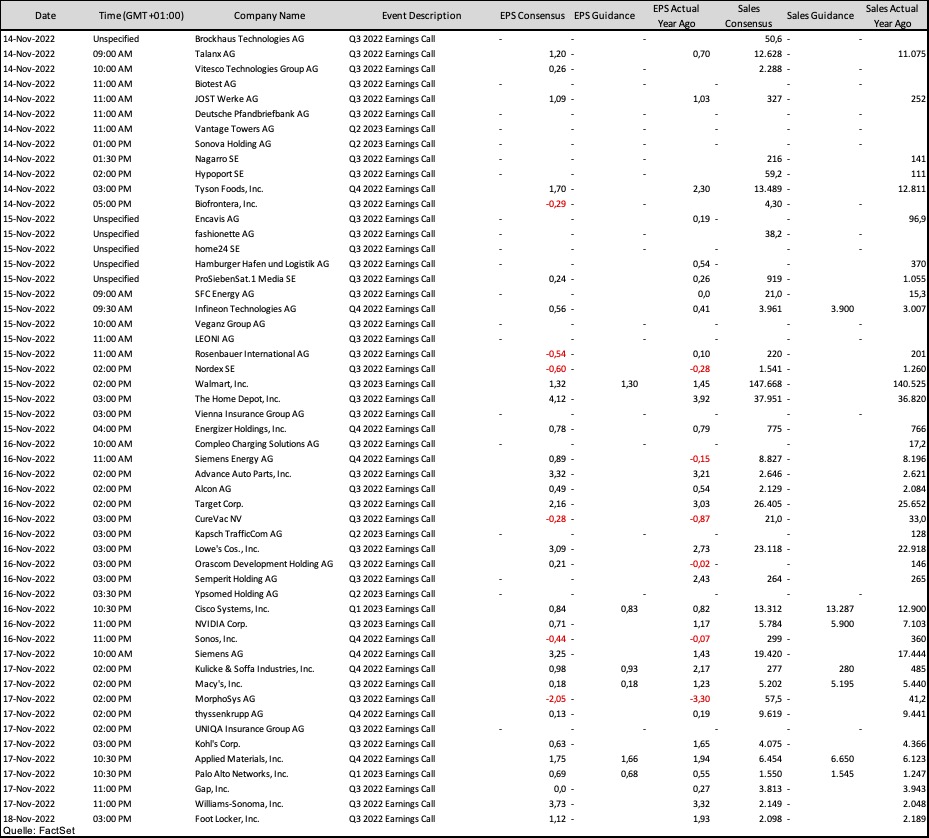The image size is (929, 838).
Task: Select the Ypsomed Holding AG cell
Action: click(236, 594)
